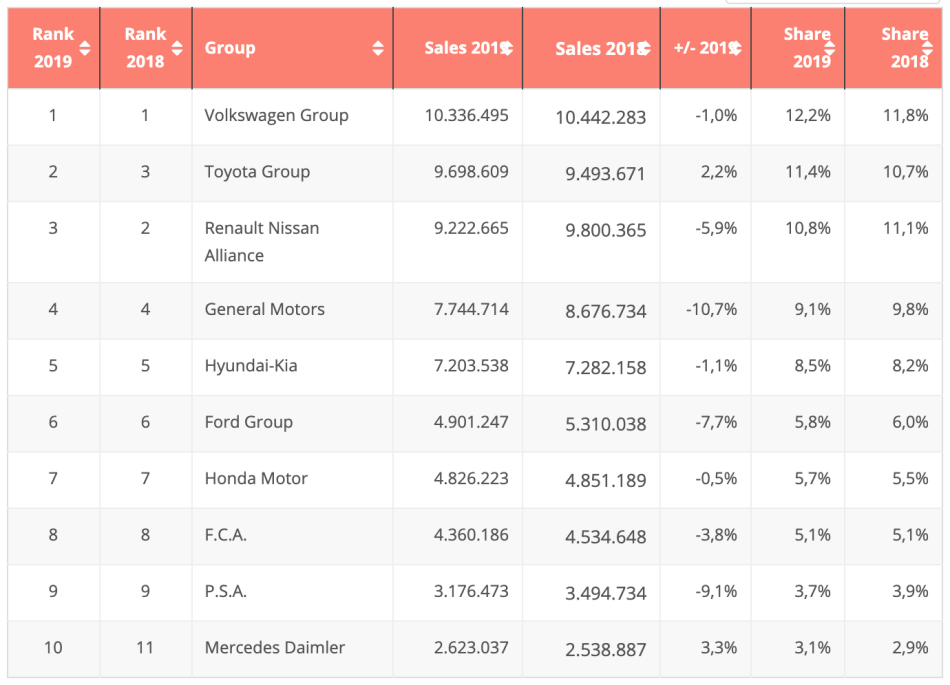The height and width of the screenshot is (685, 950).
Task: Click Volkswagen 2019 sales value 10.336.495
Action: pos(467,115)
